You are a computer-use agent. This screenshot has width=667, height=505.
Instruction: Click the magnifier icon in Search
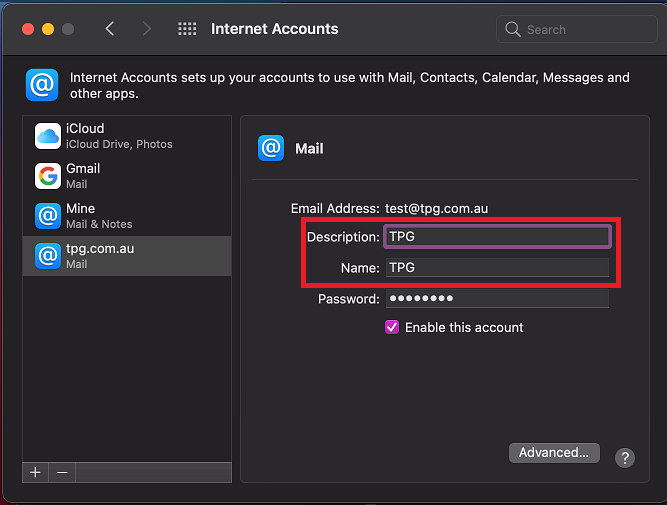point(513,29)
